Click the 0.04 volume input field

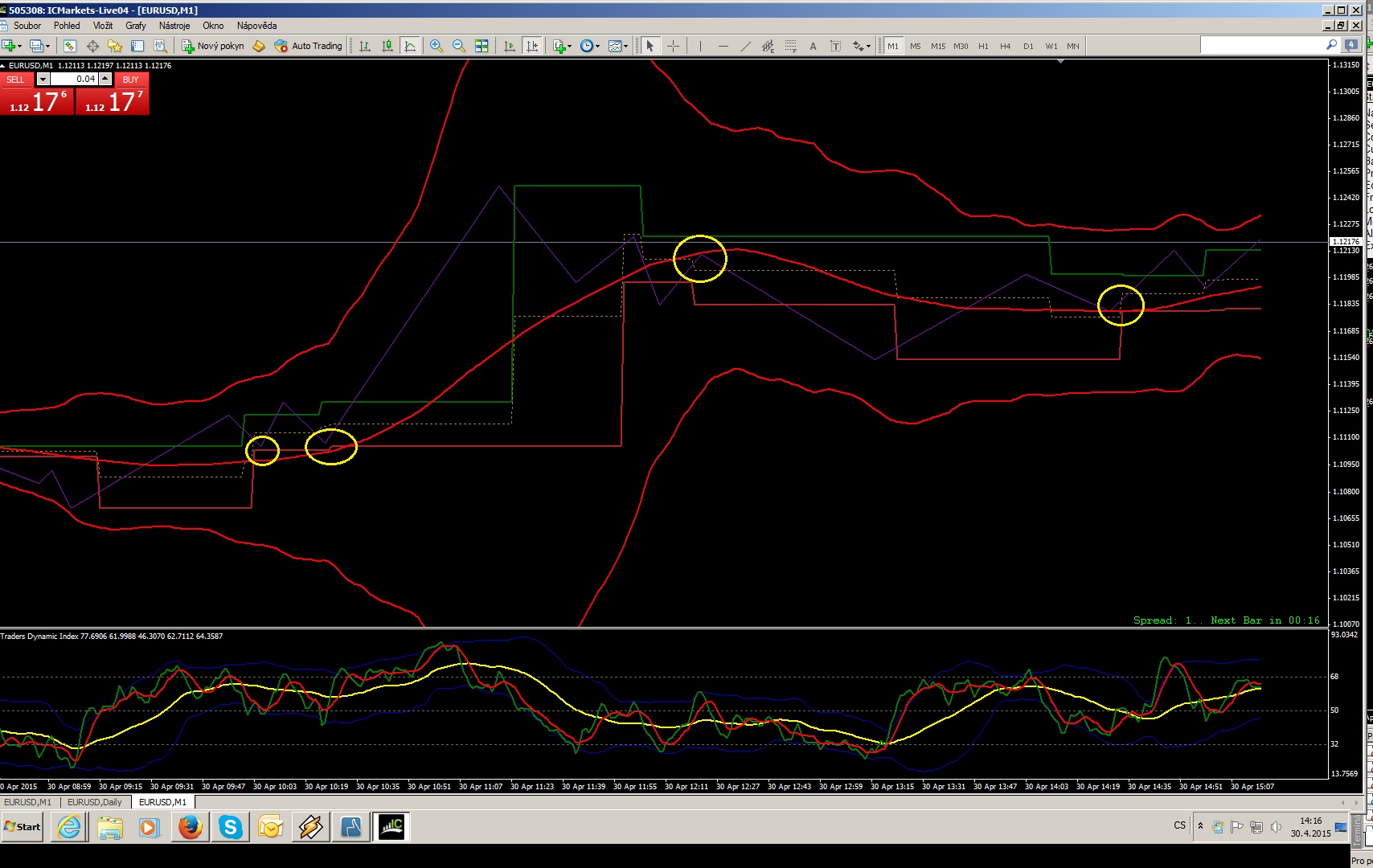pos(74,79)
